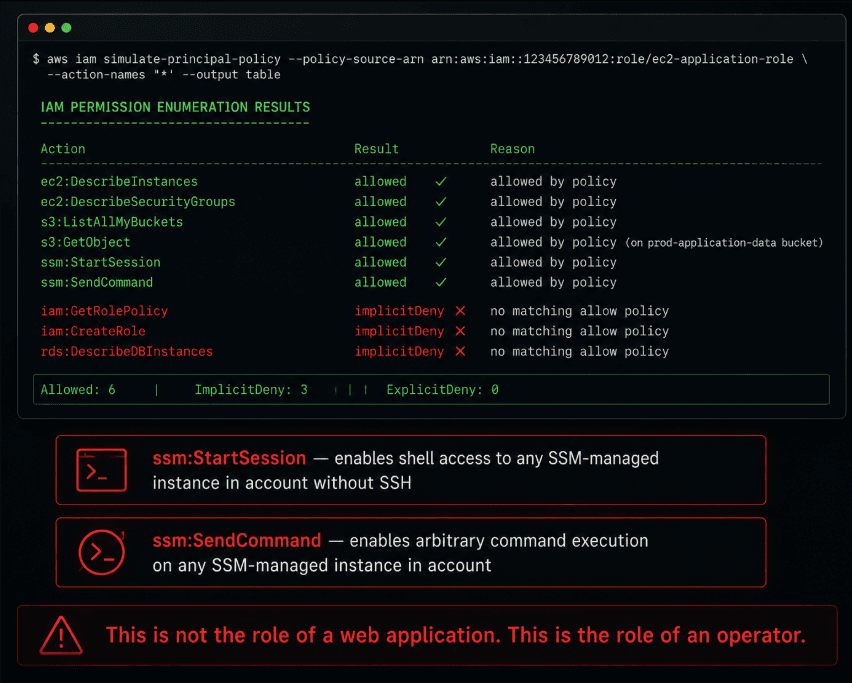Click the terminal icon beside ssm:StartSession
Screen dimensions: 852x683
click(102, 470)
